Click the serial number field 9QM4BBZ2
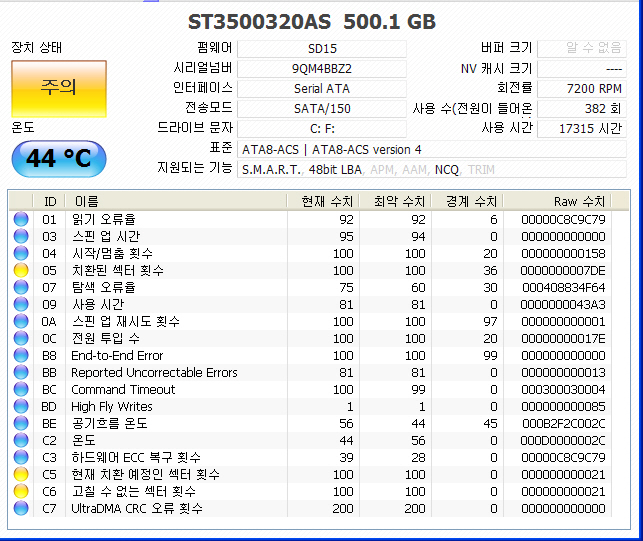The width and height of the screenshot is (643, 541). coord(322,69)
